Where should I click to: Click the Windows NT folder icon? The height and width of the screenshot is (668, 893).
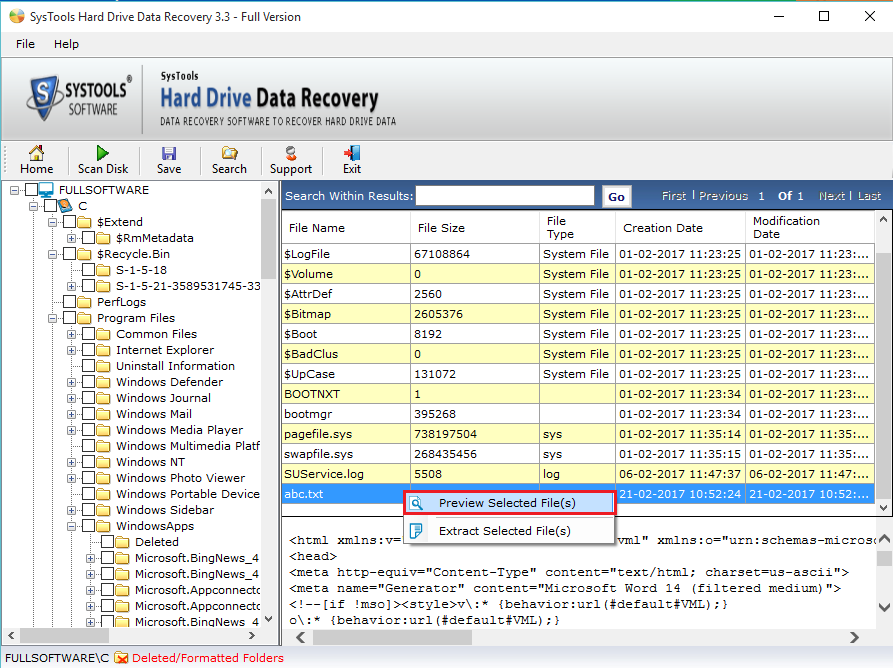(x=104, y=462)
